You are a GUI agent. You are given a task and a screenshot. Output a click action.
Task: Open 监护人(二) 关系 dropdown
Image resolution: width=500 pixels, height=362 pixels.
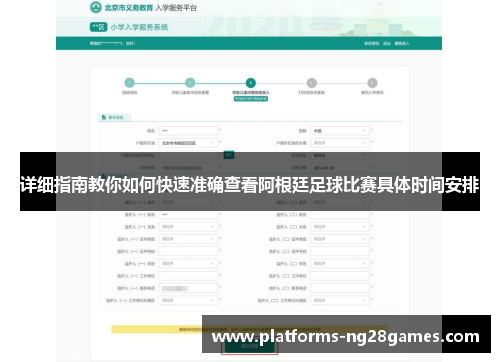tap(340, 227)
